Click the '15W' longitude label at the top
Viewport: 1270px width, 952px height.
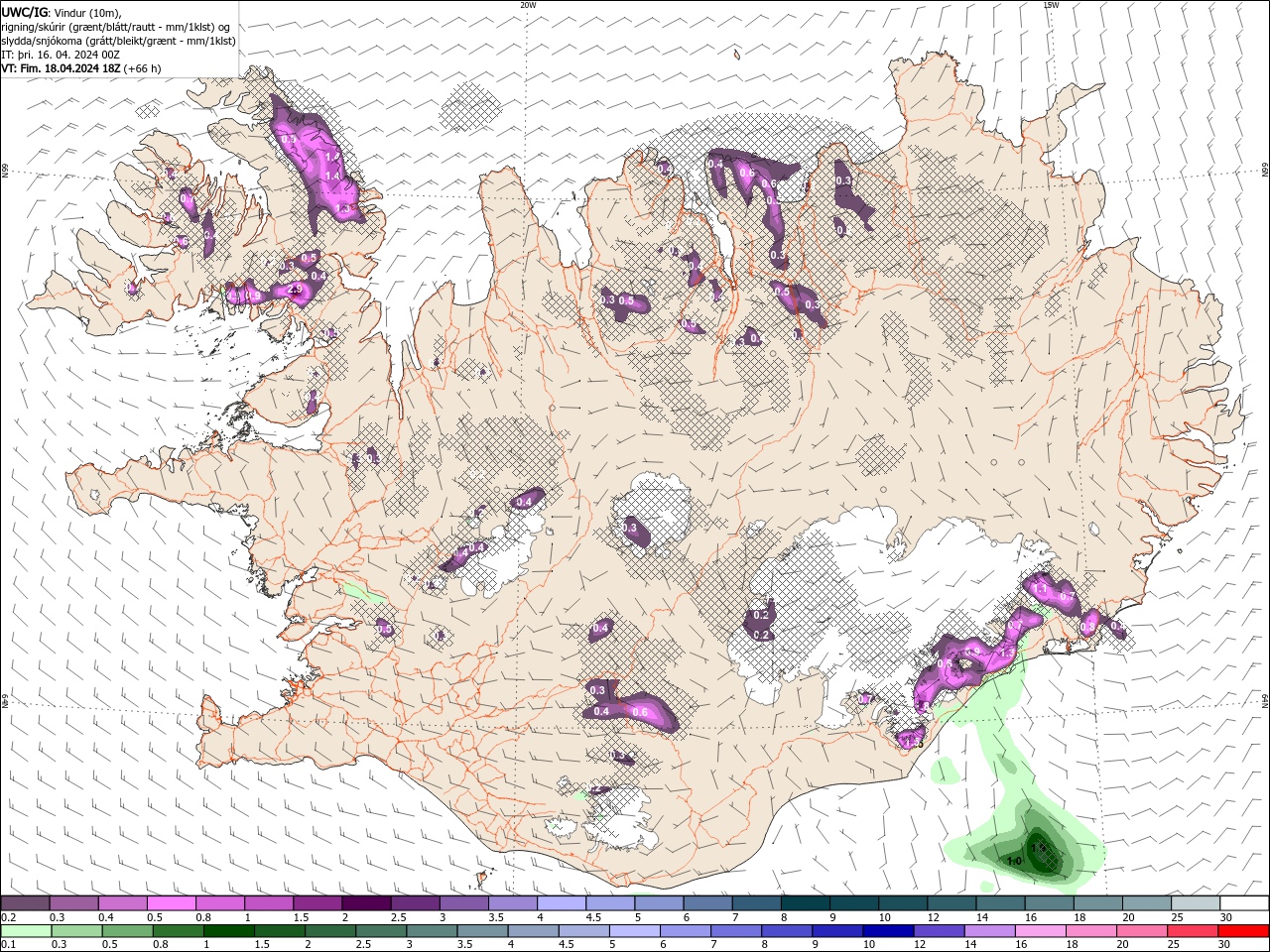tap(1051, 5)
